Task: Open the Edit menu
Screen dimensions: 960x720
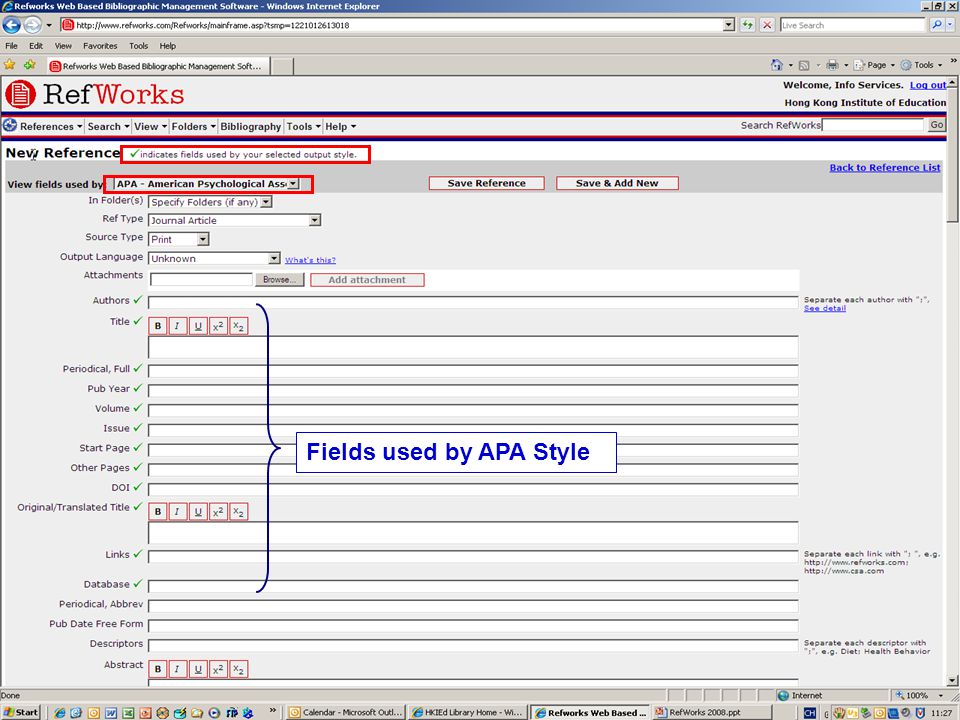Action: [x=36, y=46]
